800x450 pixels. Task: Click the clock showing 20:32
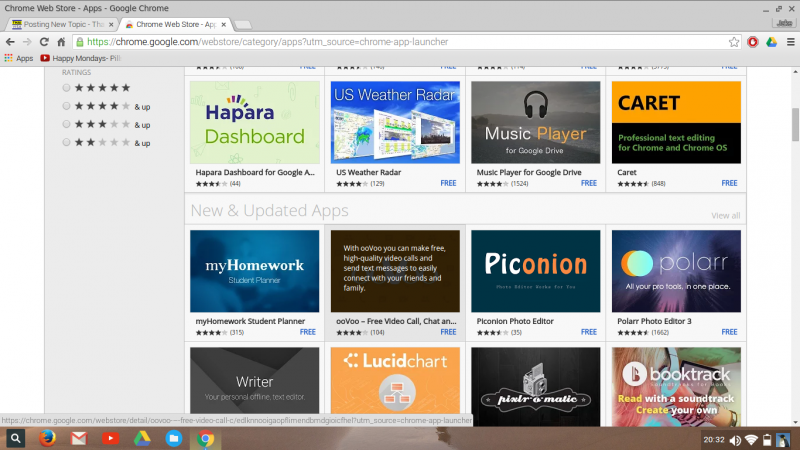click(714, 440)
